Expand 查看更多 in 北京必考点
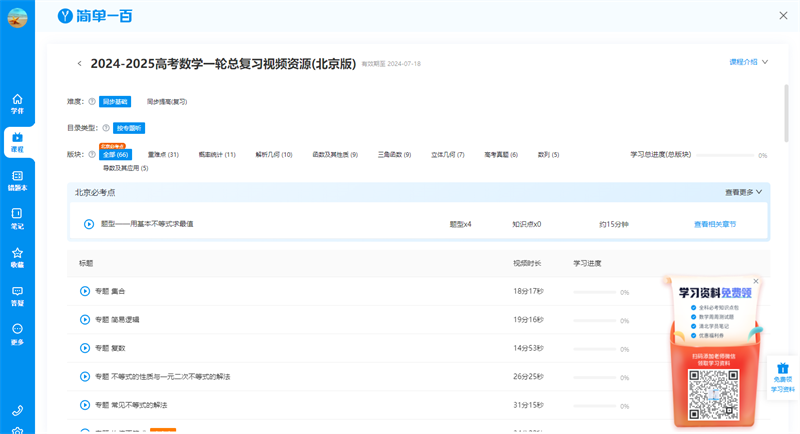Viewport: 800px width, 434px height. (x=743, y=192)
